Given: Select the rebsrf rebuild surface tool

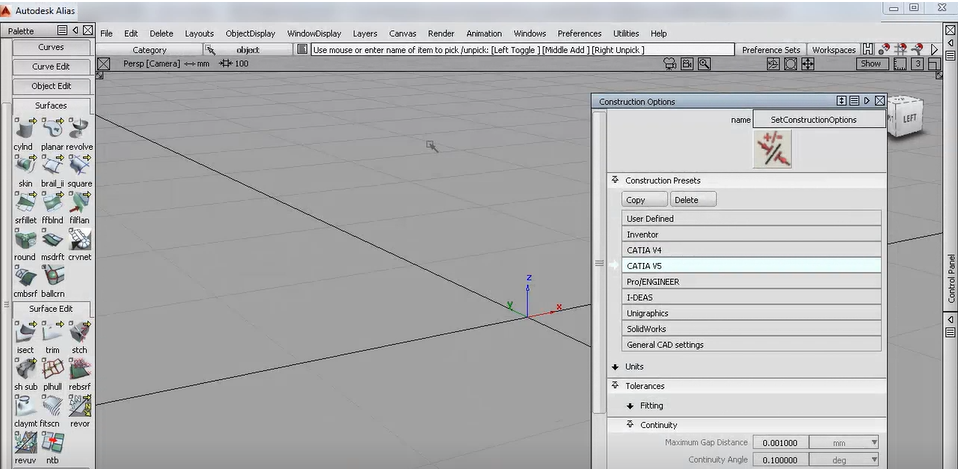Looking at the screenshot, I should (x=79, y=368).
